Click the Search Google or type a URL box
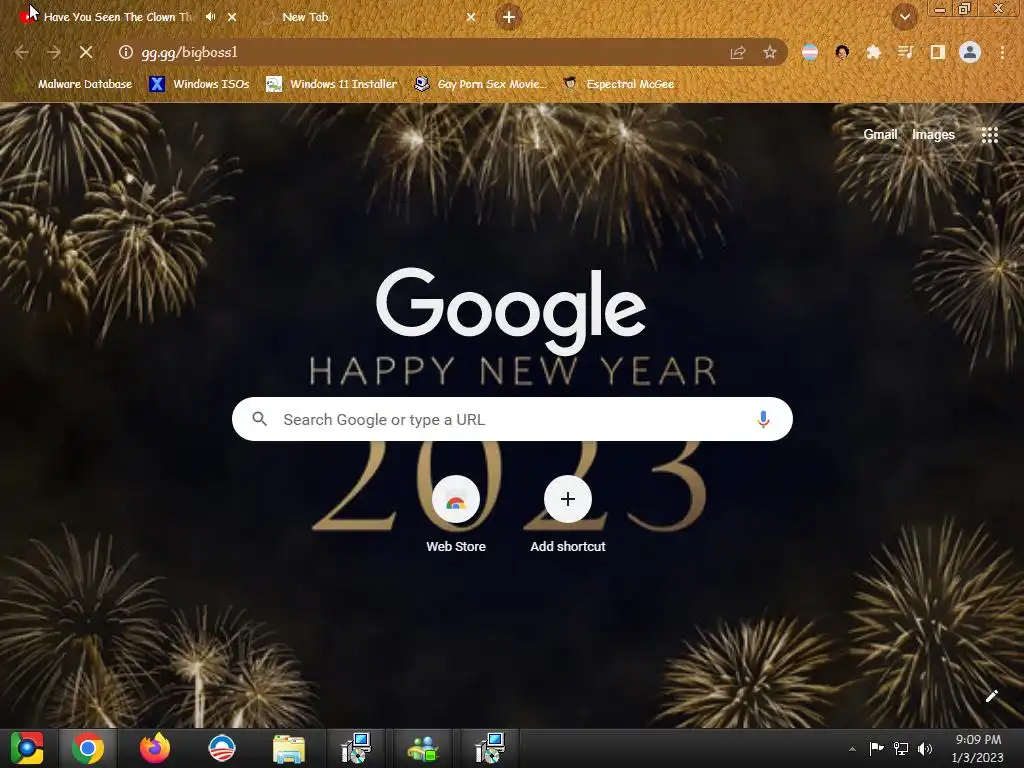Screen dimensions: 1024x768 pyautogui.click(x=512, y=419)
